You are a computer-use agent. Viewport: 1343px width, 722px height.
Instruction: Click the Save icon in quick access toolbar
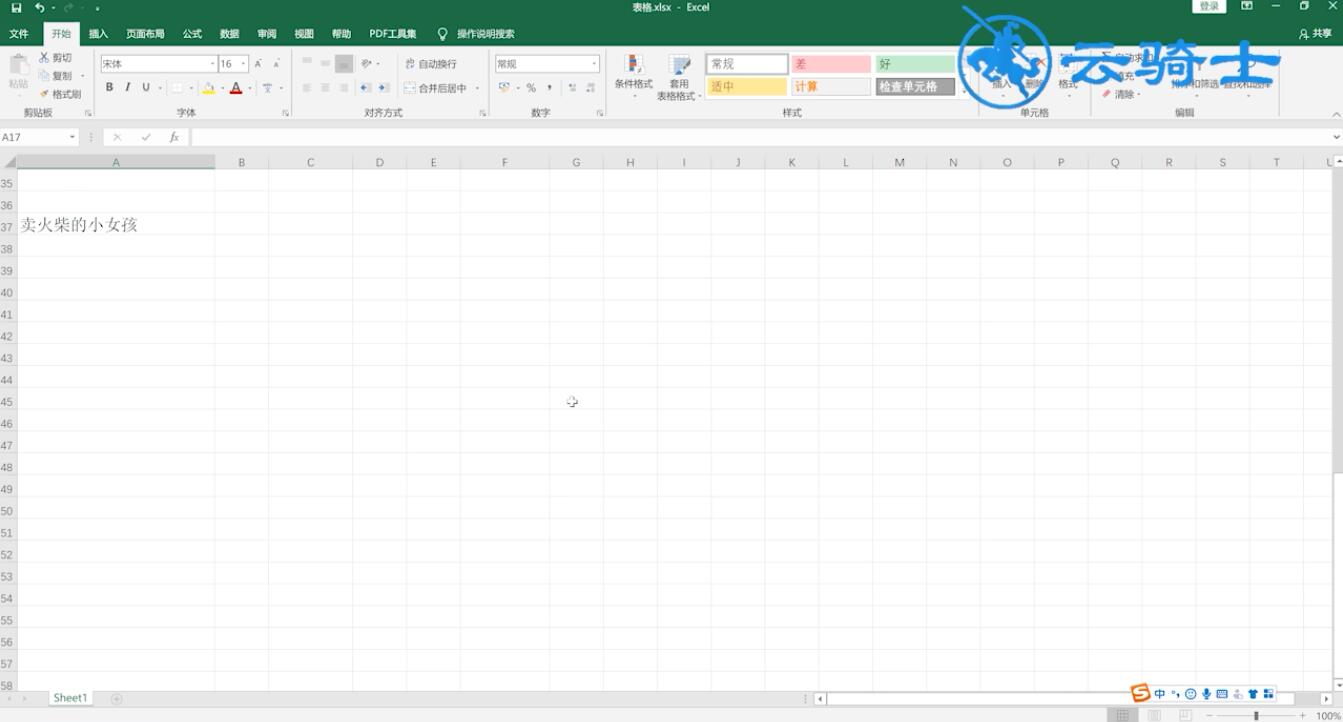pyautogui.click(x=16, y=7)
